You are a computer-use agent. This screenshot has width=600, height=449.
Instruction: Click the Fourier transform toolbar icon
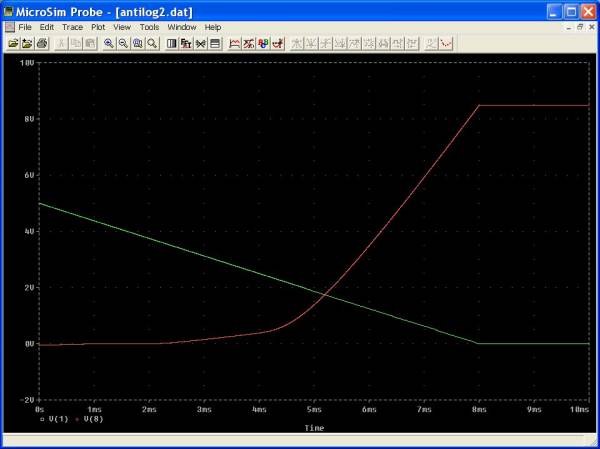pos(186,44)
